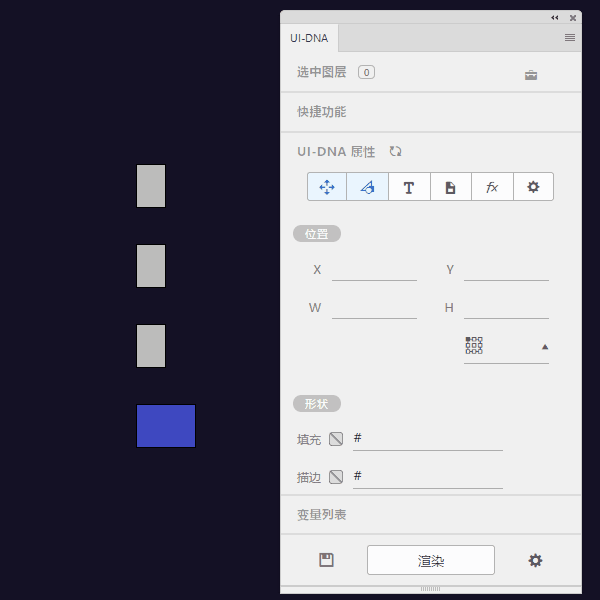Open the fx effects properties tab
Image resolution: width=600 pixels, height=600 pixels.
pos(492,187)
